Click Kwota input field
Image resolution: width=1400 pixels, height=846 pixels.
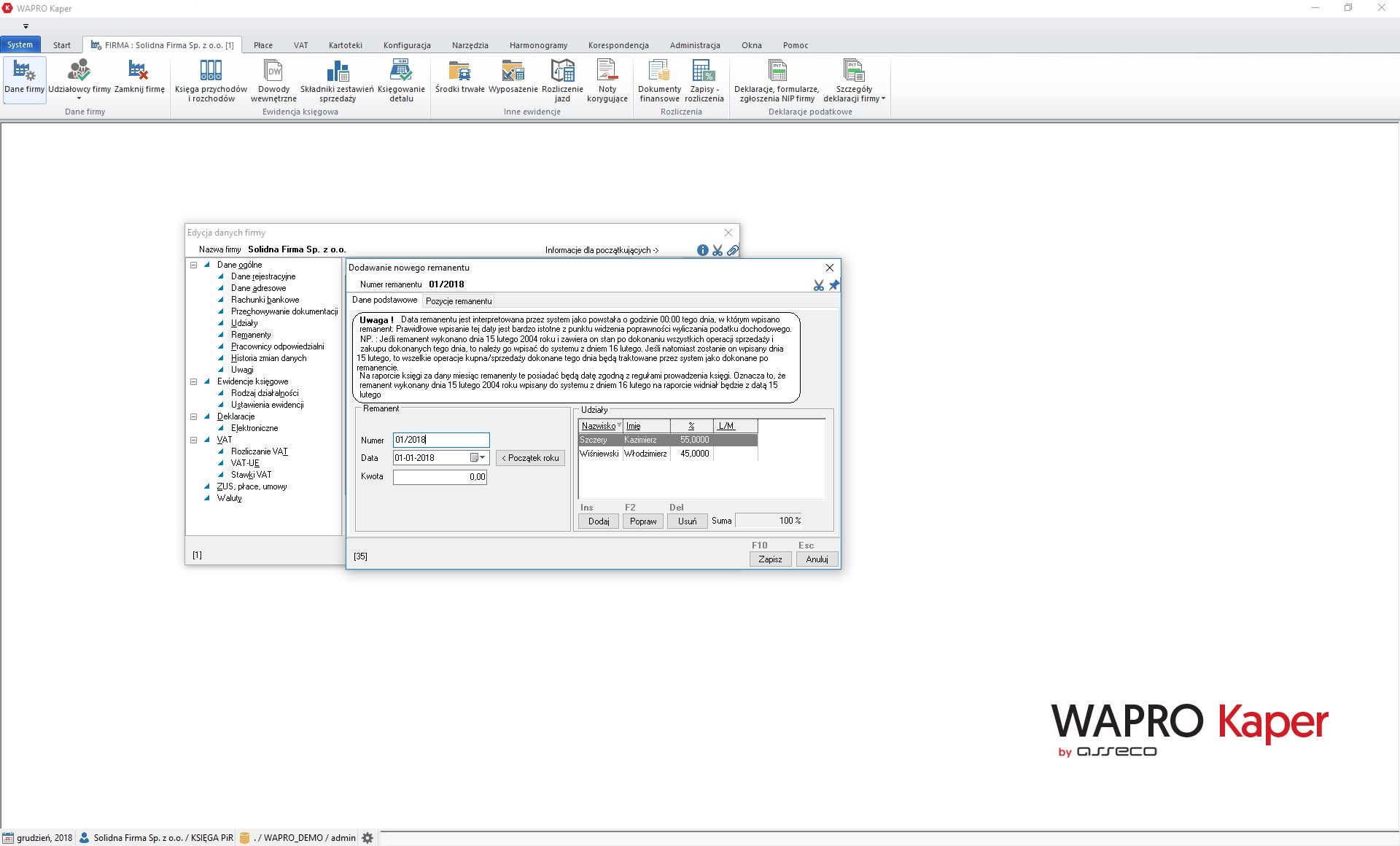click(x=440, y=477)
